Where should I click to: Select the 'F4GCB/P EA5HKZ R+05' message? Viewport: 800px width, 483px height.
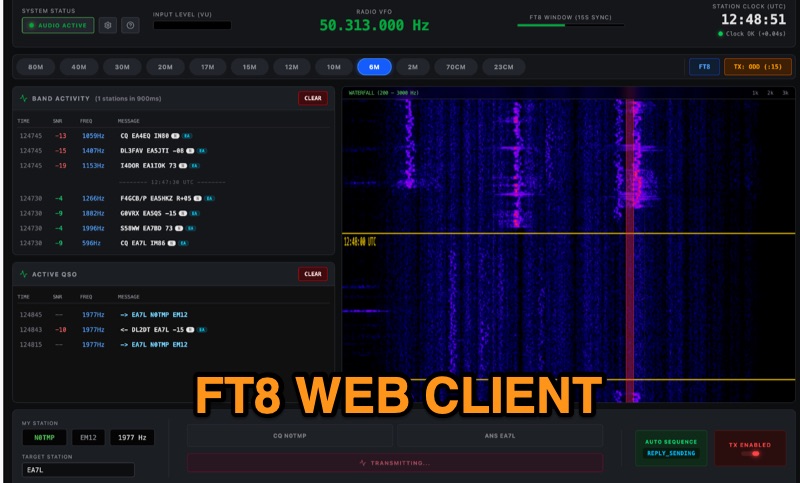[156, 198]
